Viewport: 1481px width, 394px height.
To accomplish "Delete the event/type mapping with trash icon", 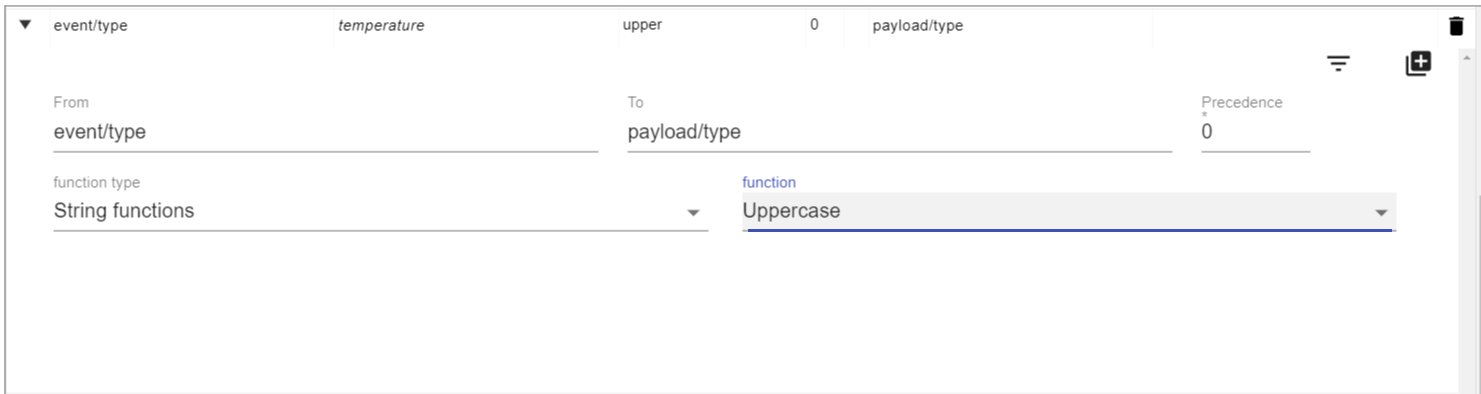I will (x=1456, y=26).
